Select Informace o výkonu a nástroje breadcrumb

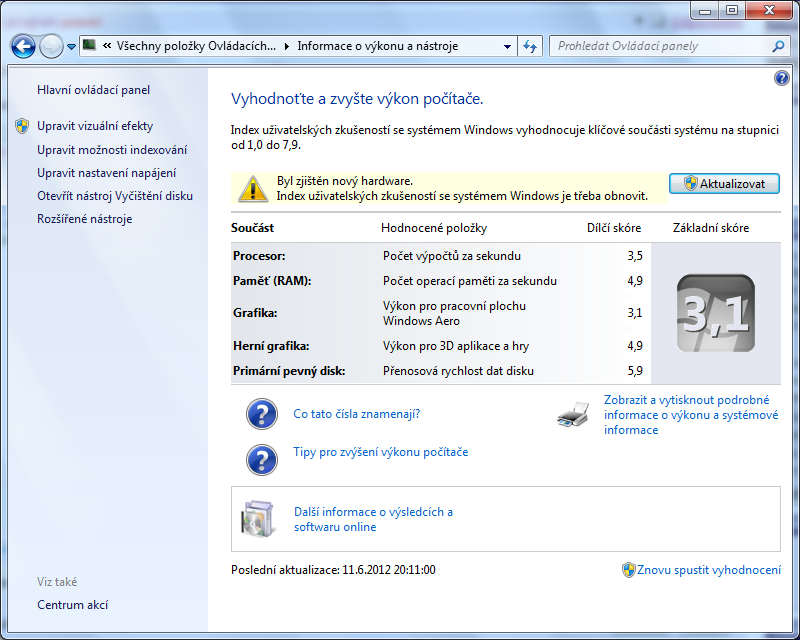tap(378, 46)
